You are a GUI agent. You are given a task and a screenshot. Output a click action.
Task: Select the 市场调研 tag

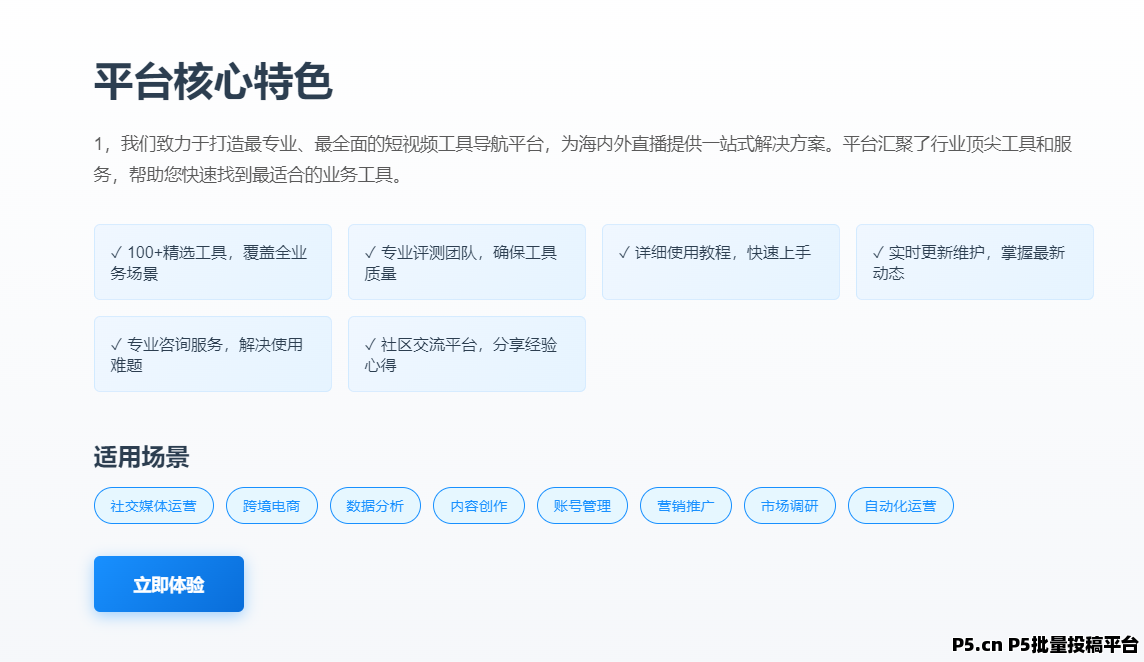(789, 505)
